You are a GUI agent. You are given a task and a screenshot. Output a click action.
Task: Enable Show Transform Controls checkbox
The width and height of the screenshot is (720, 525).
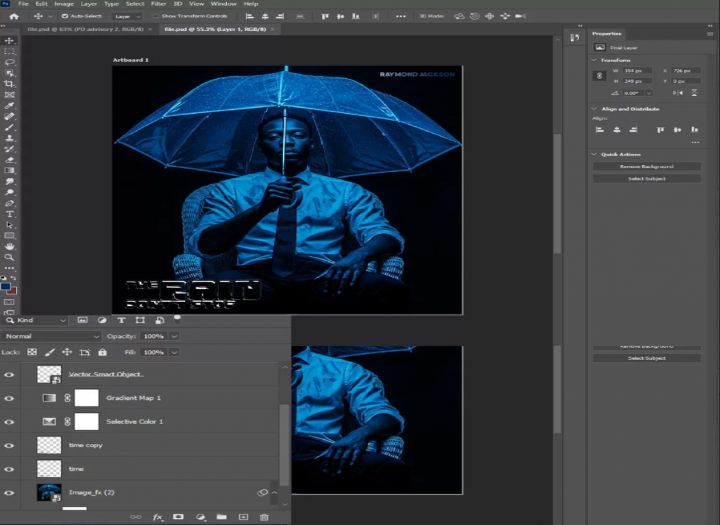(156, 16)
